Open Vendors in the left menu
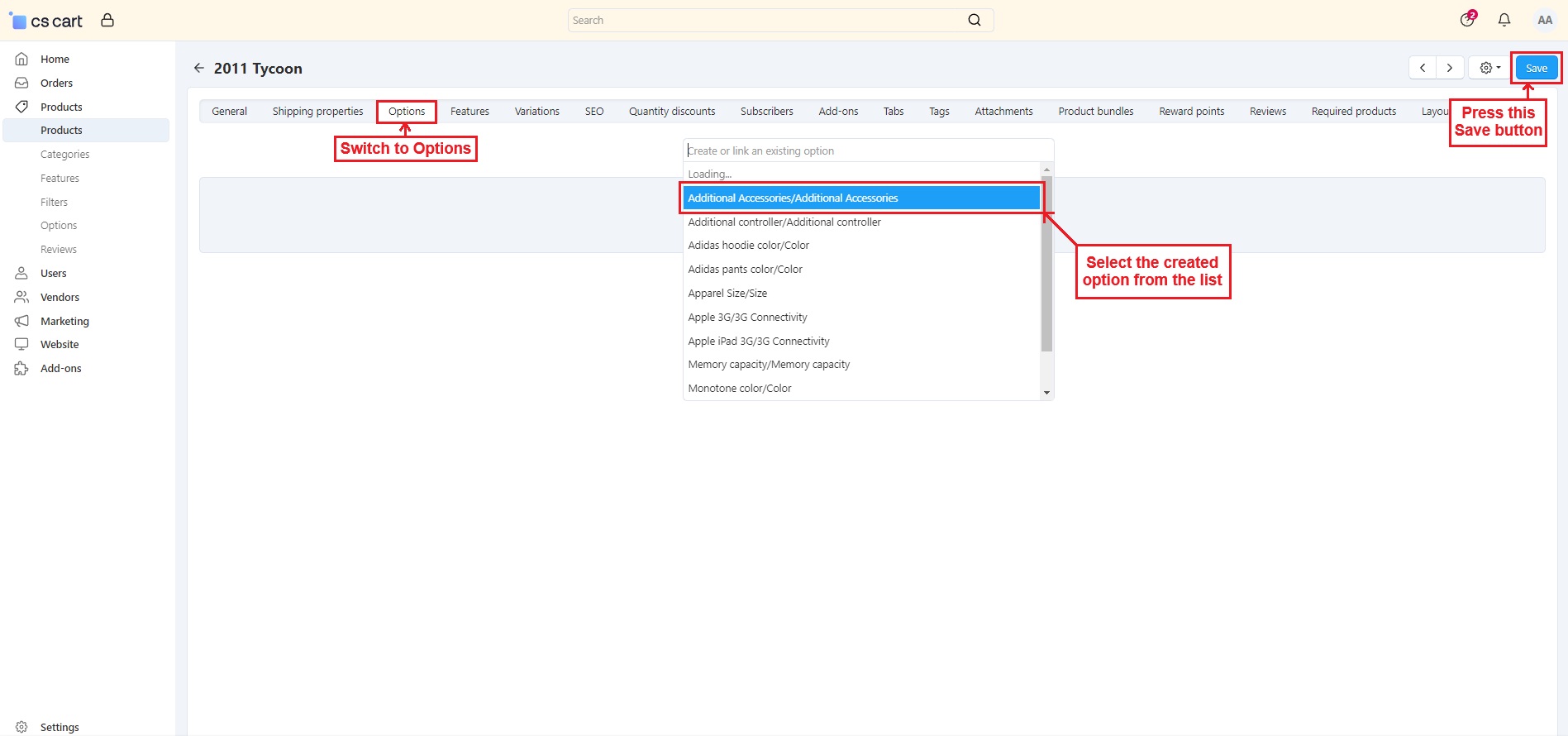Viewport: 1568px width, 736px height. [x=60, y=297]
